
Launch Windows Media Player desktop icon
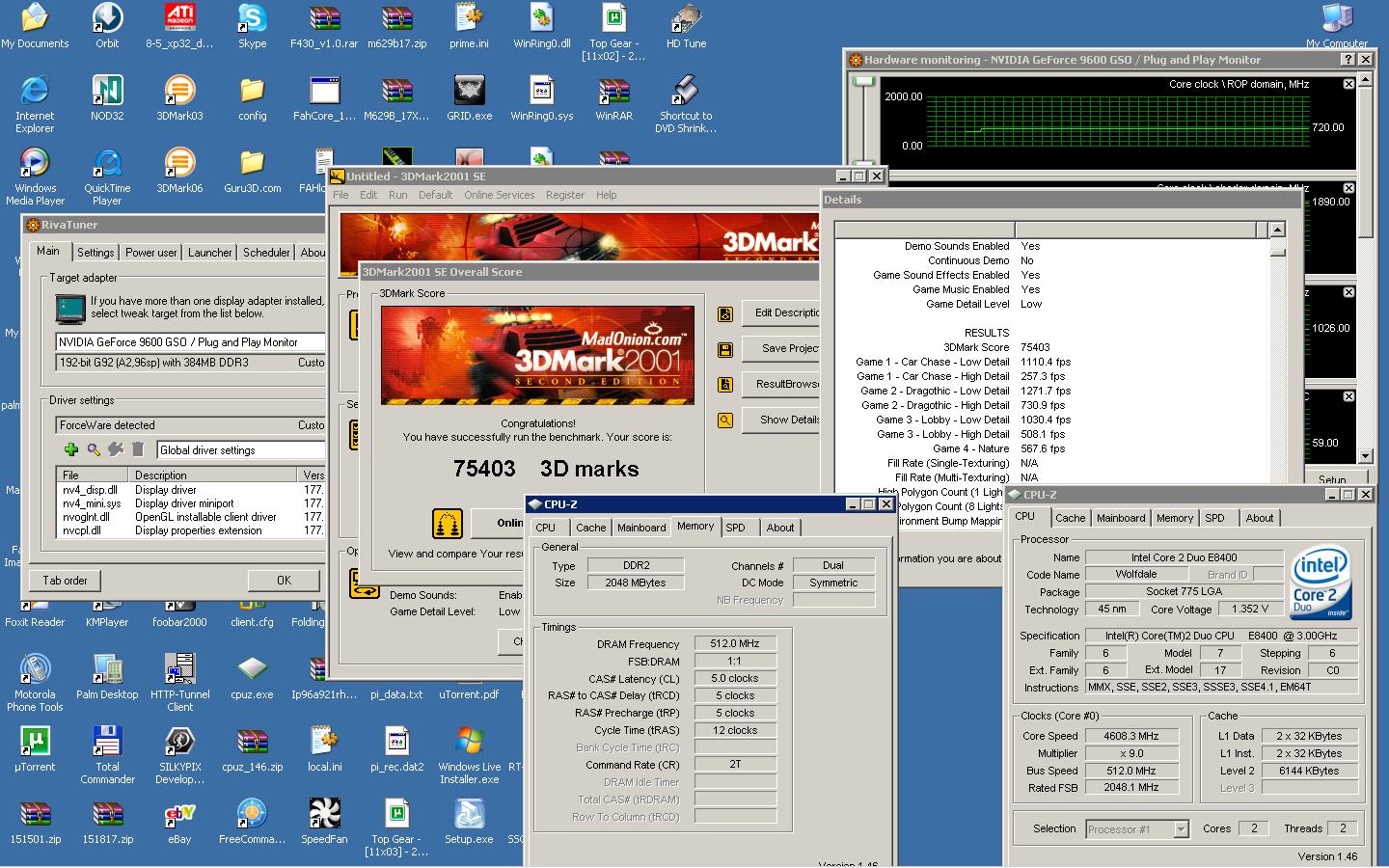(35, 164)
